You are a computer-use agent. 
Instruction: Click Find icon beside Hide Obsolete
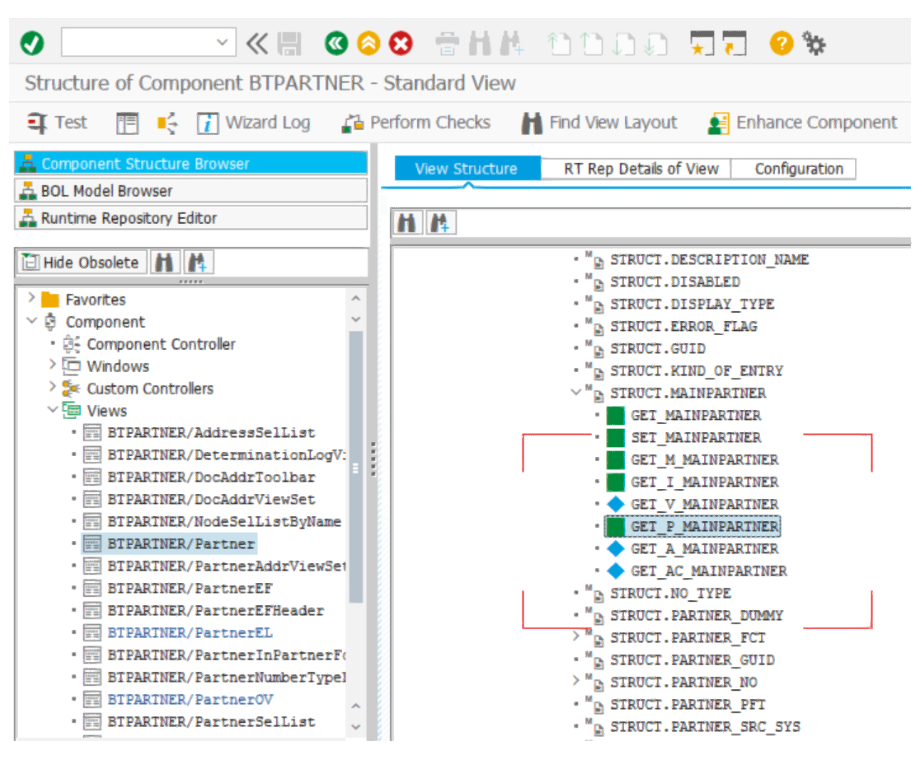[164, 263]
